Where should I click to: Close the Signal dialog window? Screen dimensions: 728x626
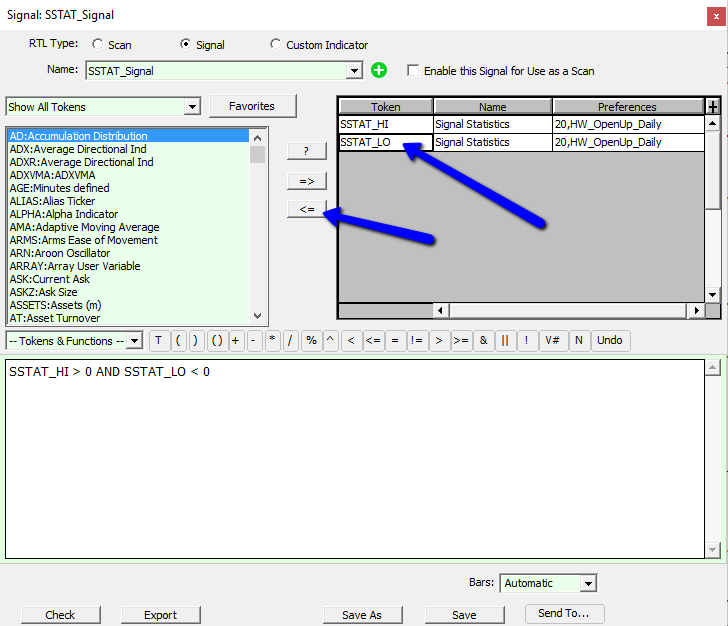click(716, 16)
